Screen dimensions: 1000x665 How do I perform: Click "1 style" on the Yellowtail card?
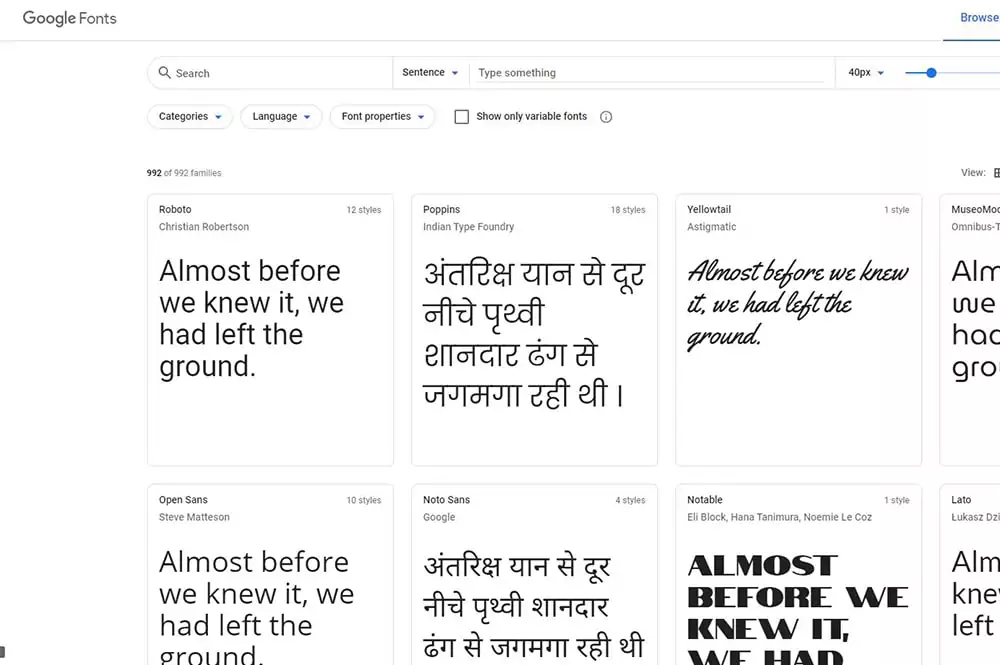[897, 210]
